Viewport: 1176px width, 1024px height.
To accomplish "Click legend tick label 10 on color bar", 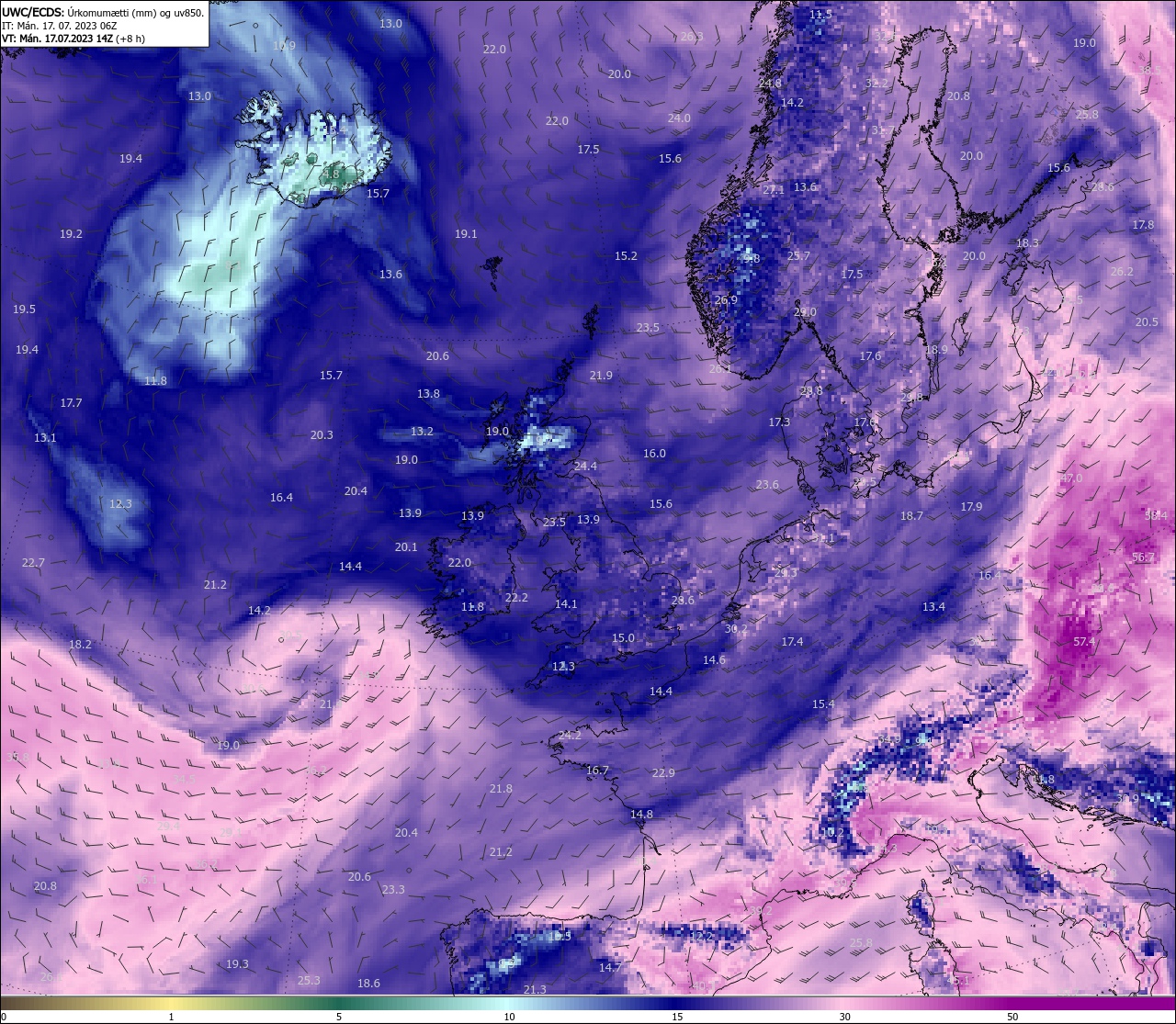I will (x=508, y=1017).
